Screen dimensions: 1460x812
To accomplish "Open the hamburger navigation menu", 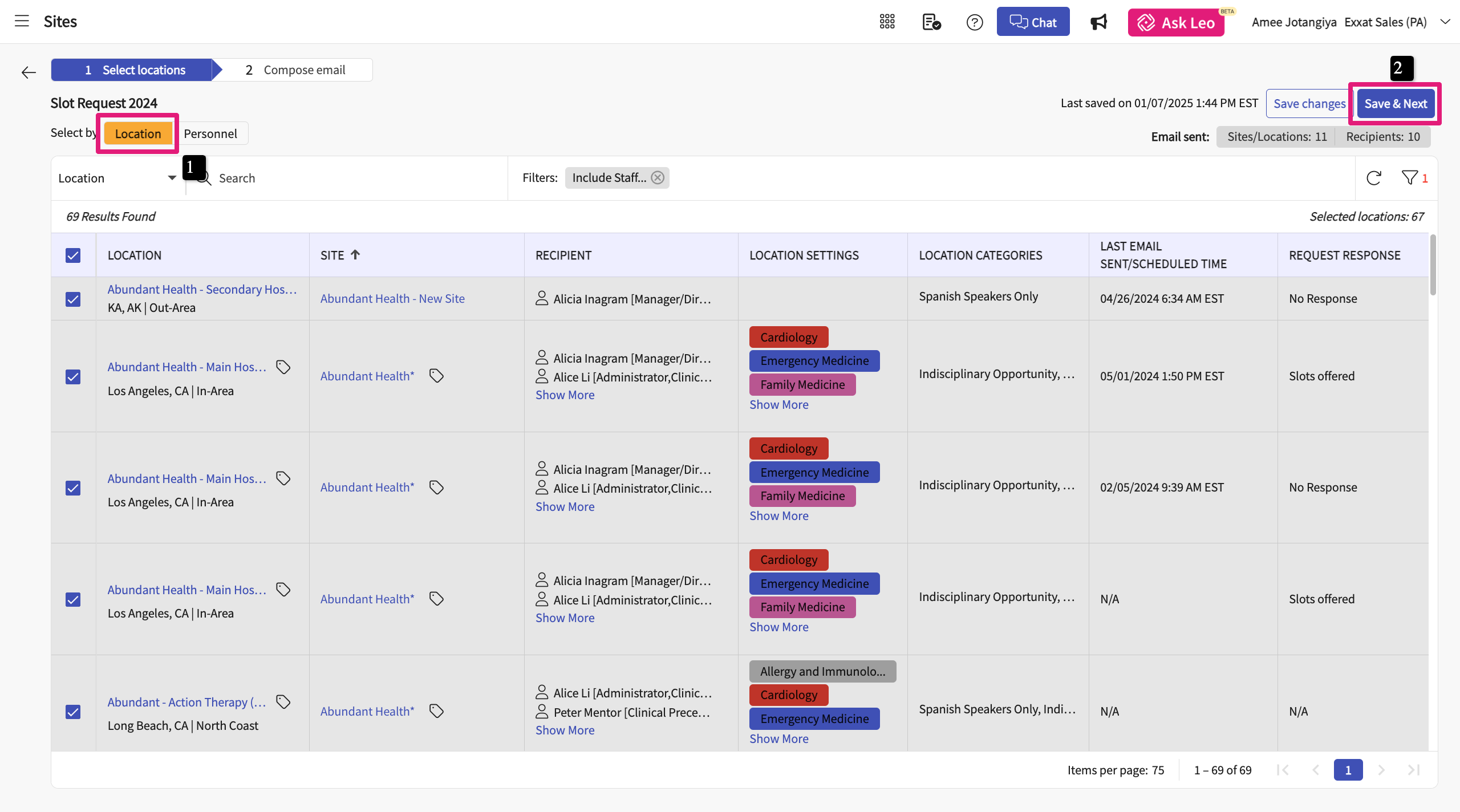I will 22,22.
